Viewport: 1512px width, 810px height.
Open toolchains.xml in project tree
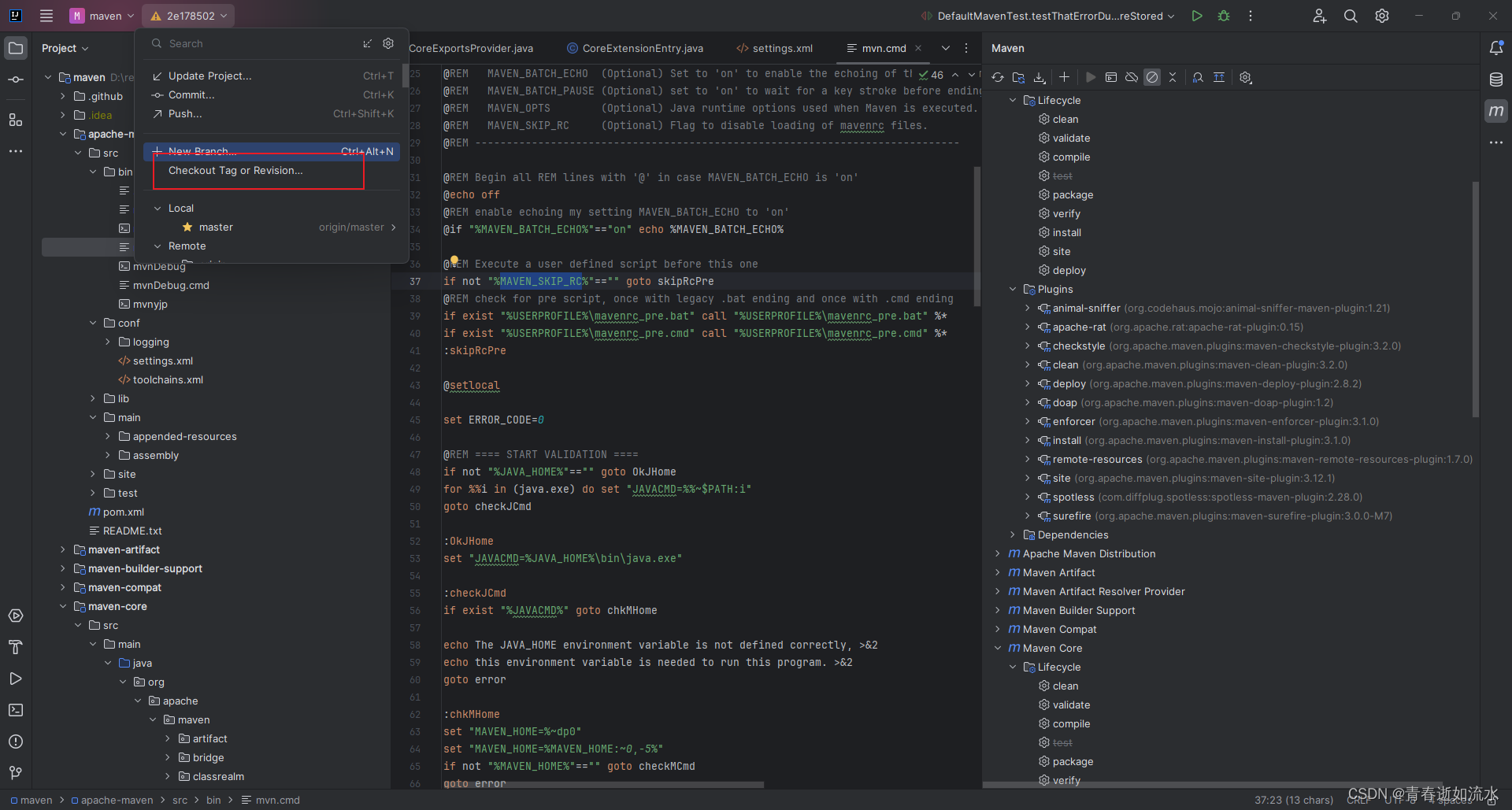(168, 379)
